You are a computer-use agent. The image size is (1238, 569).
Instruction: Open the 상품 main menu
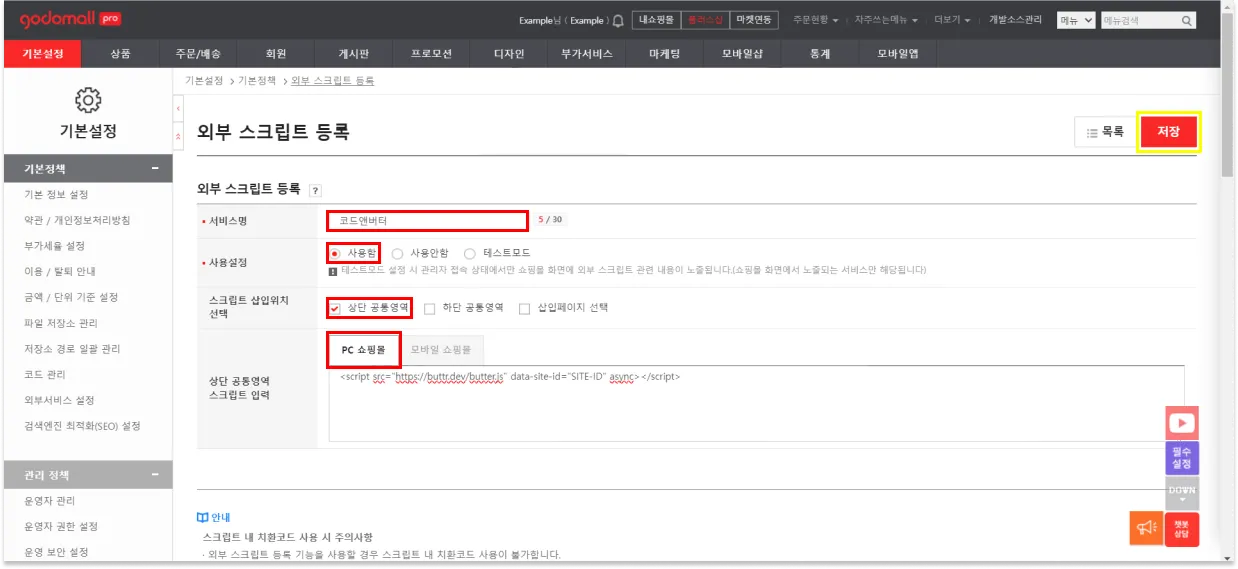(120, 54)
